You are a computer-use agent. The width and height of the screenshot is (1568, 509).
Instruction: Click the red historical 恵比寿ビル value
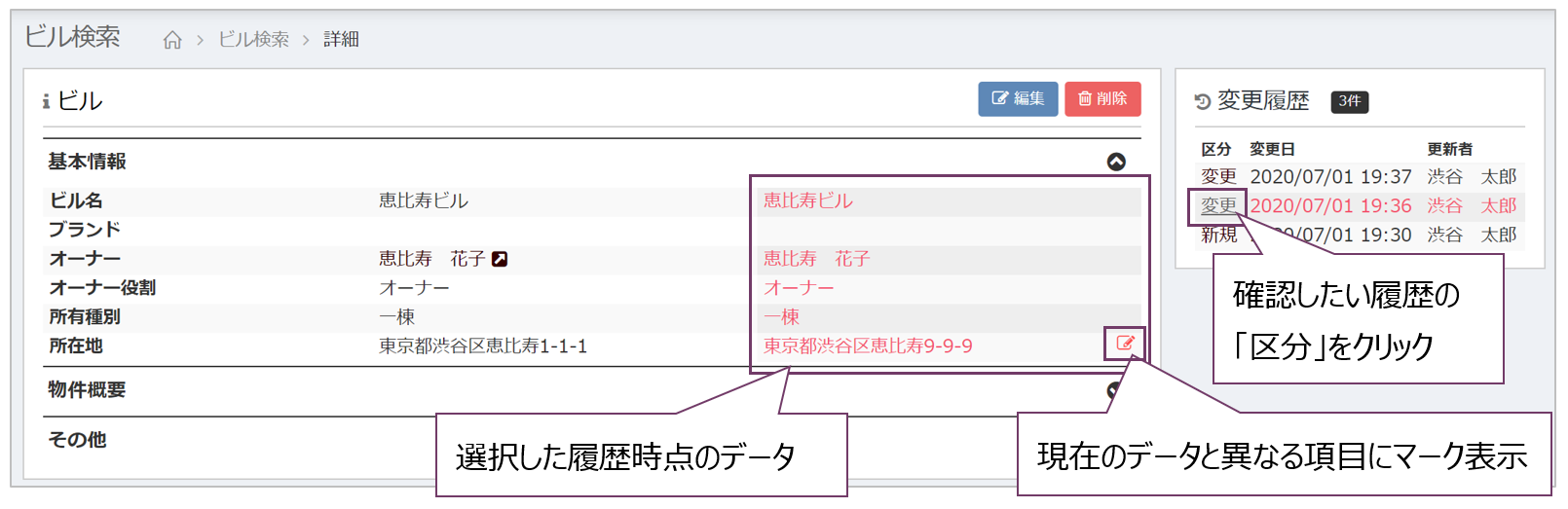point(807,201)
